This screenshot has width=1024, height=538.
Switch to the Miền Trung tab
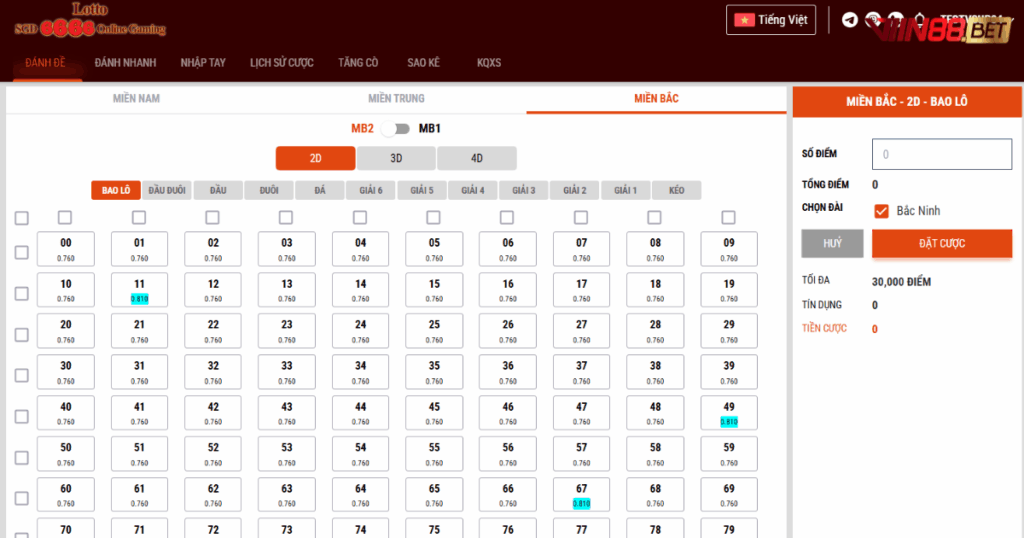tap(396, 98)
